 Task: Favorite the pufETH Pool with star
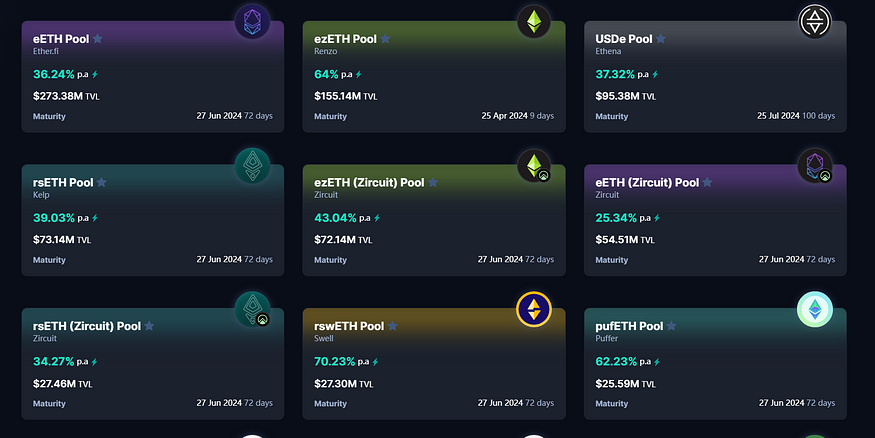673,326
